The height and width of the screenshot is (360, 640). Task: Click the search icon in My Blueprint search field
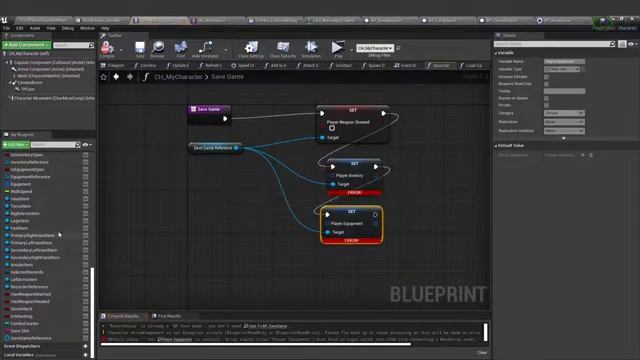coord(78,145)
